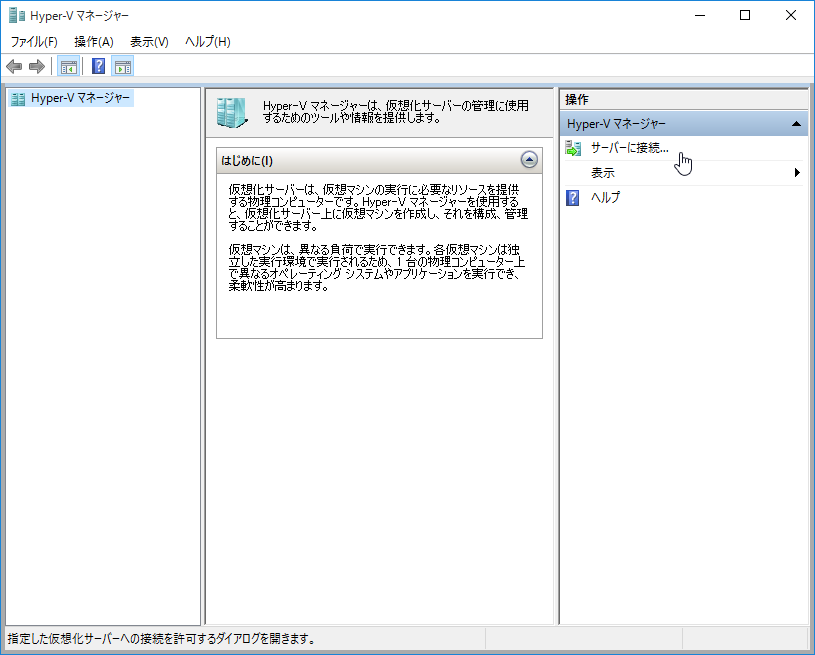Image resolution: width=815 pixels, height=655 pixels.
Task: Open the 操作(A) menu
Action: [x=94, y=42]
